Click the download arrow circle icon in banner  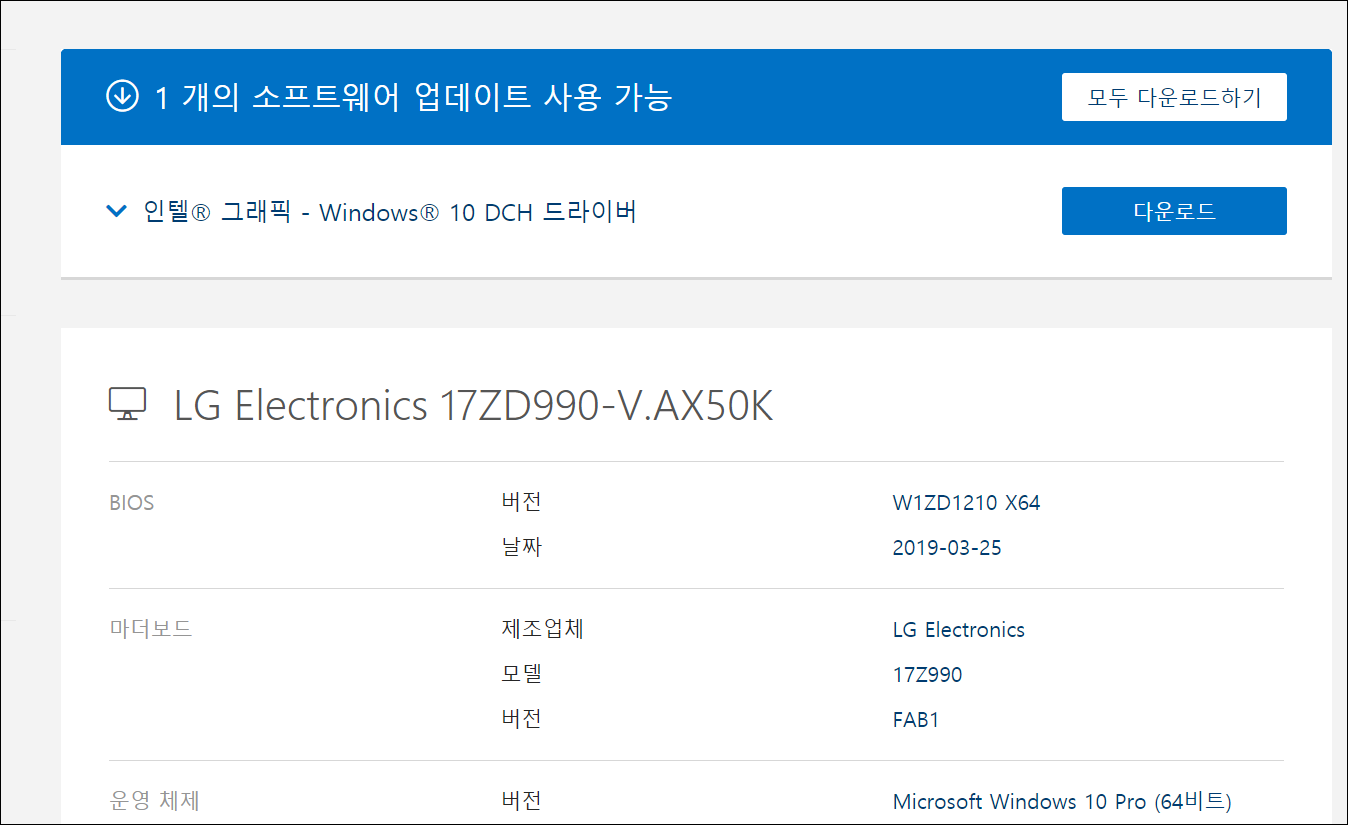click(122, 97)
